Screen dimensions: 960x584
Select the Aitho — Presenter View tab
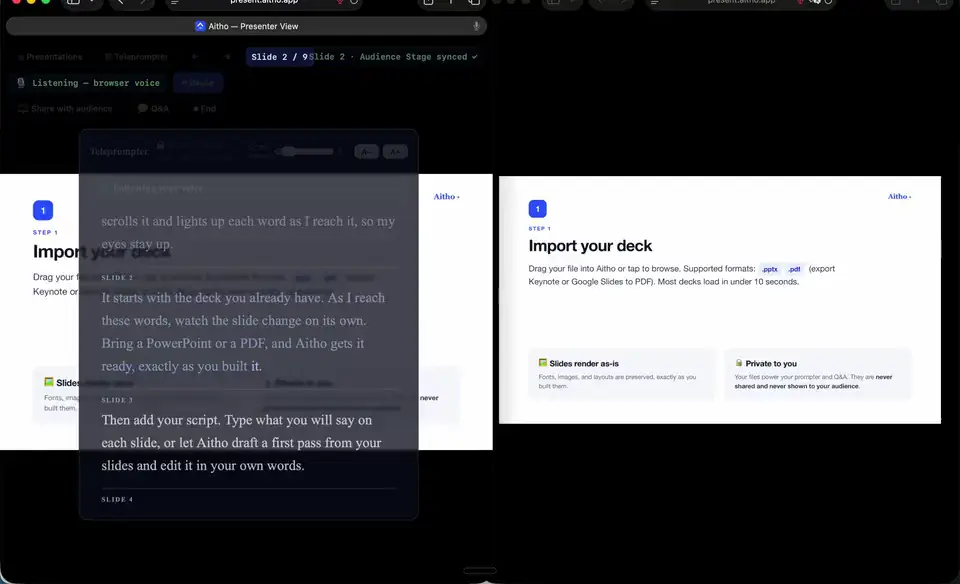click(x=247, y=26)
